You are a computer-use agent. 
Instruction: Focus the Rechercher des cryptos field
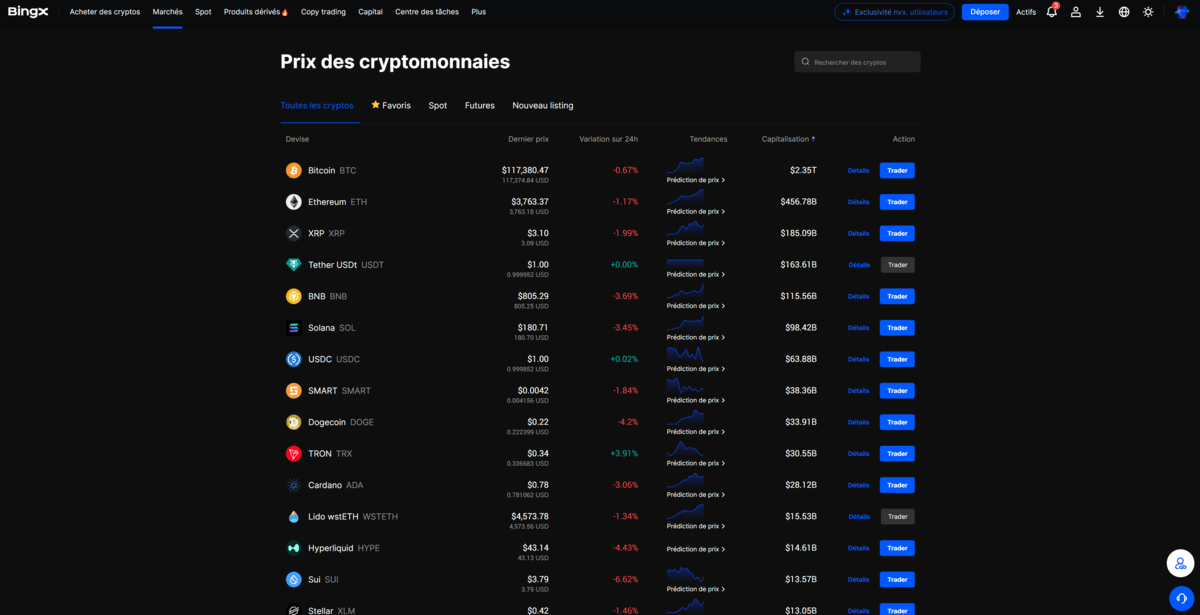click(857, 62)
